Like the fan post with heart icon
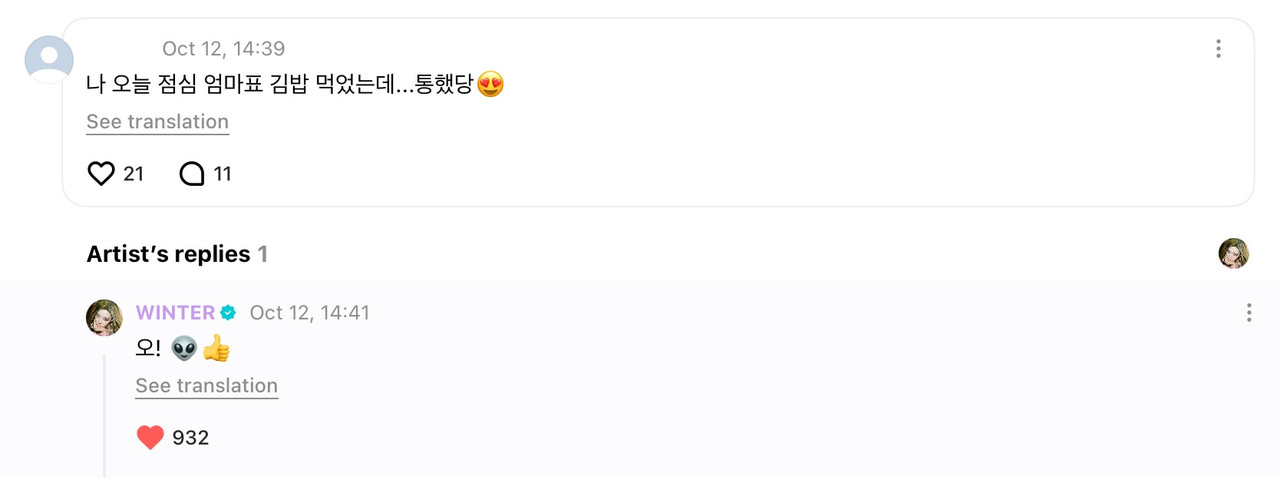Viewport: 1280px width, 490px height. click(101, 174)
